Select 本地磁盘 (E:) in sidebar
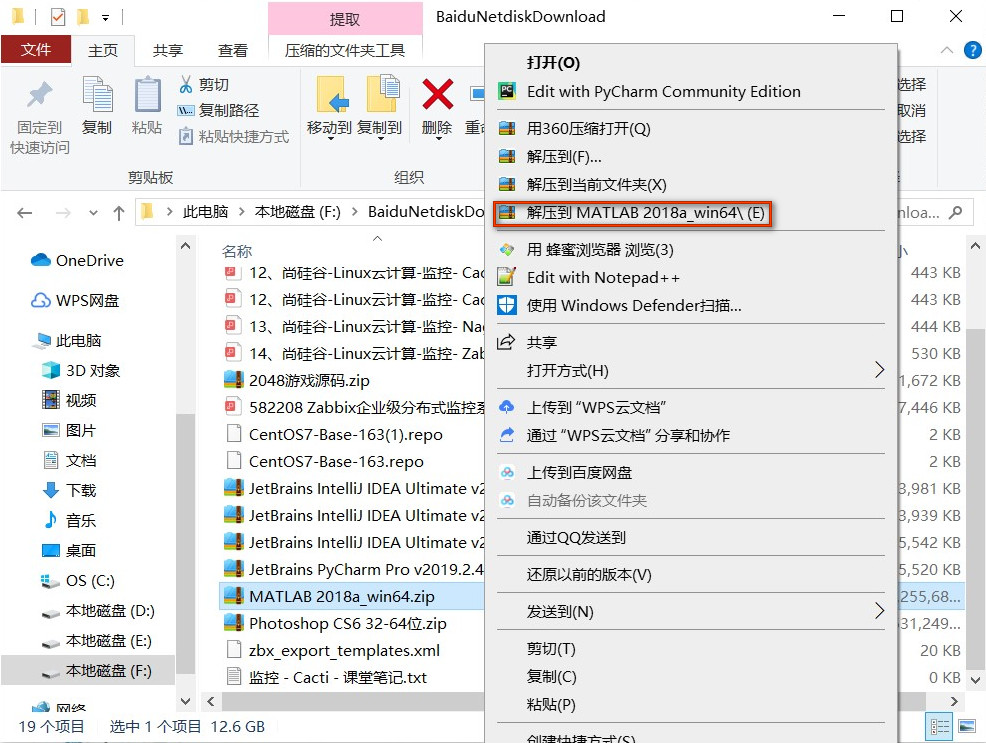Screen dimensions: 986x743 click(96, 641)
